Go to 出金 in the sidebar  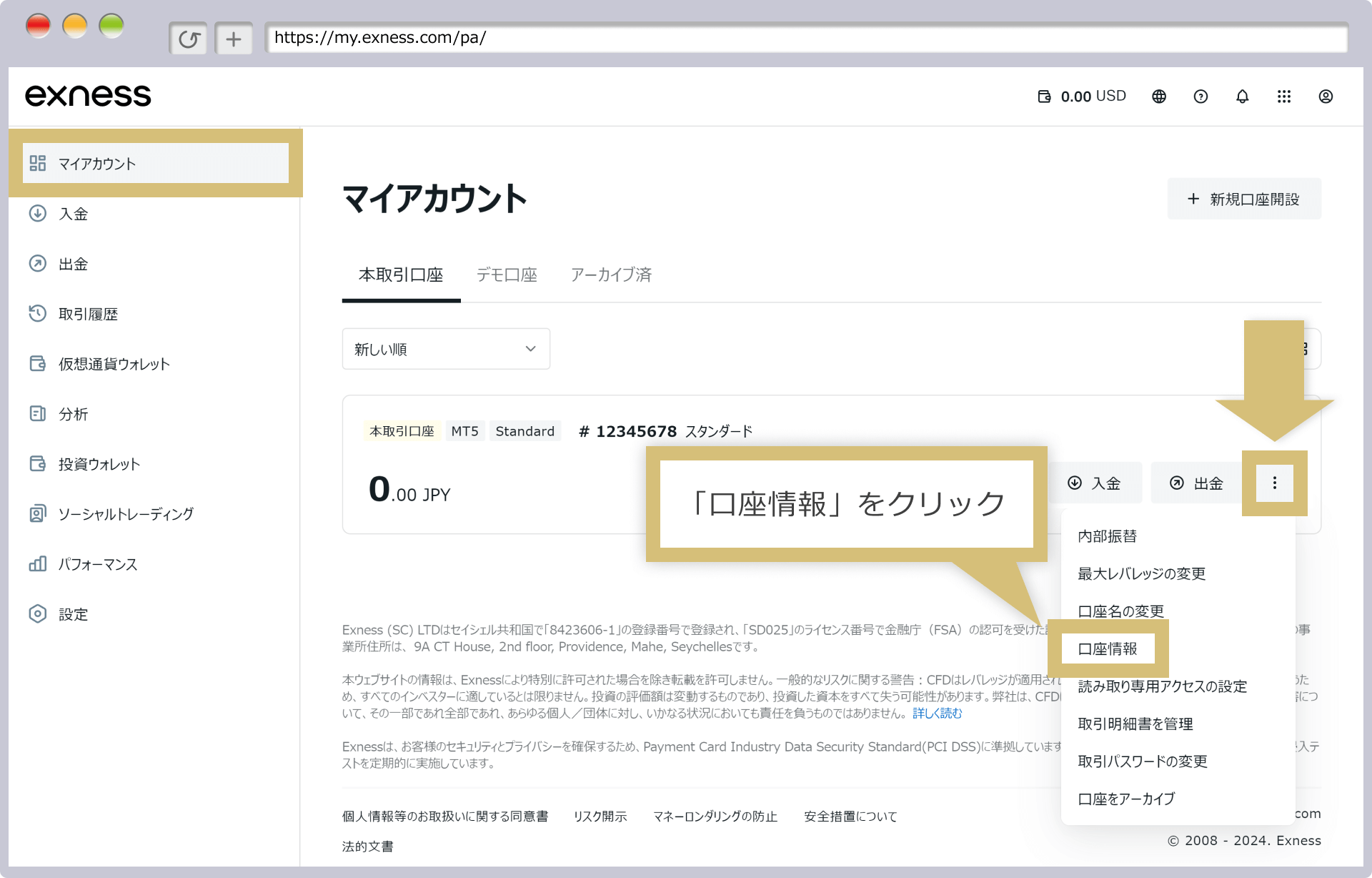pos(73,264)
